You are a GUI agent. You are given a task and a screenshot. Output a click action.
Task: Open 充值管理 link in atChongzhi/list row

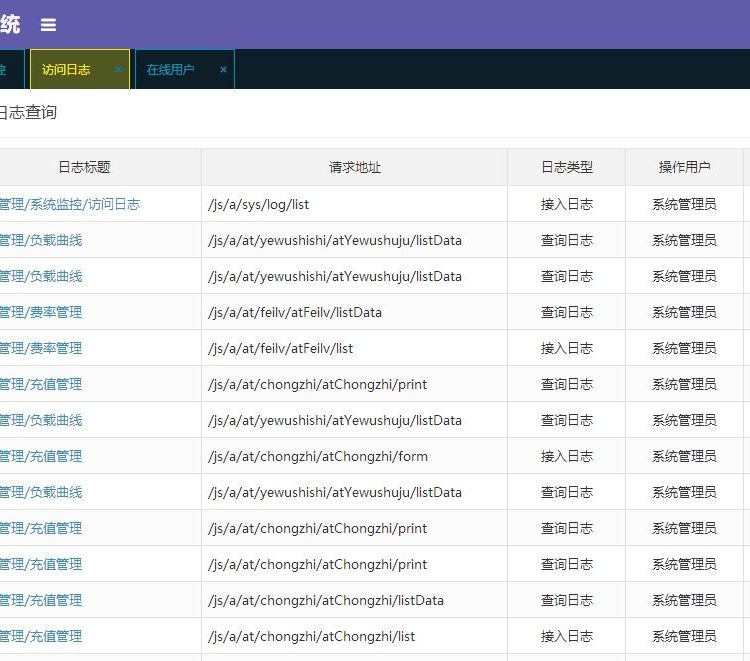pos(41,636)
